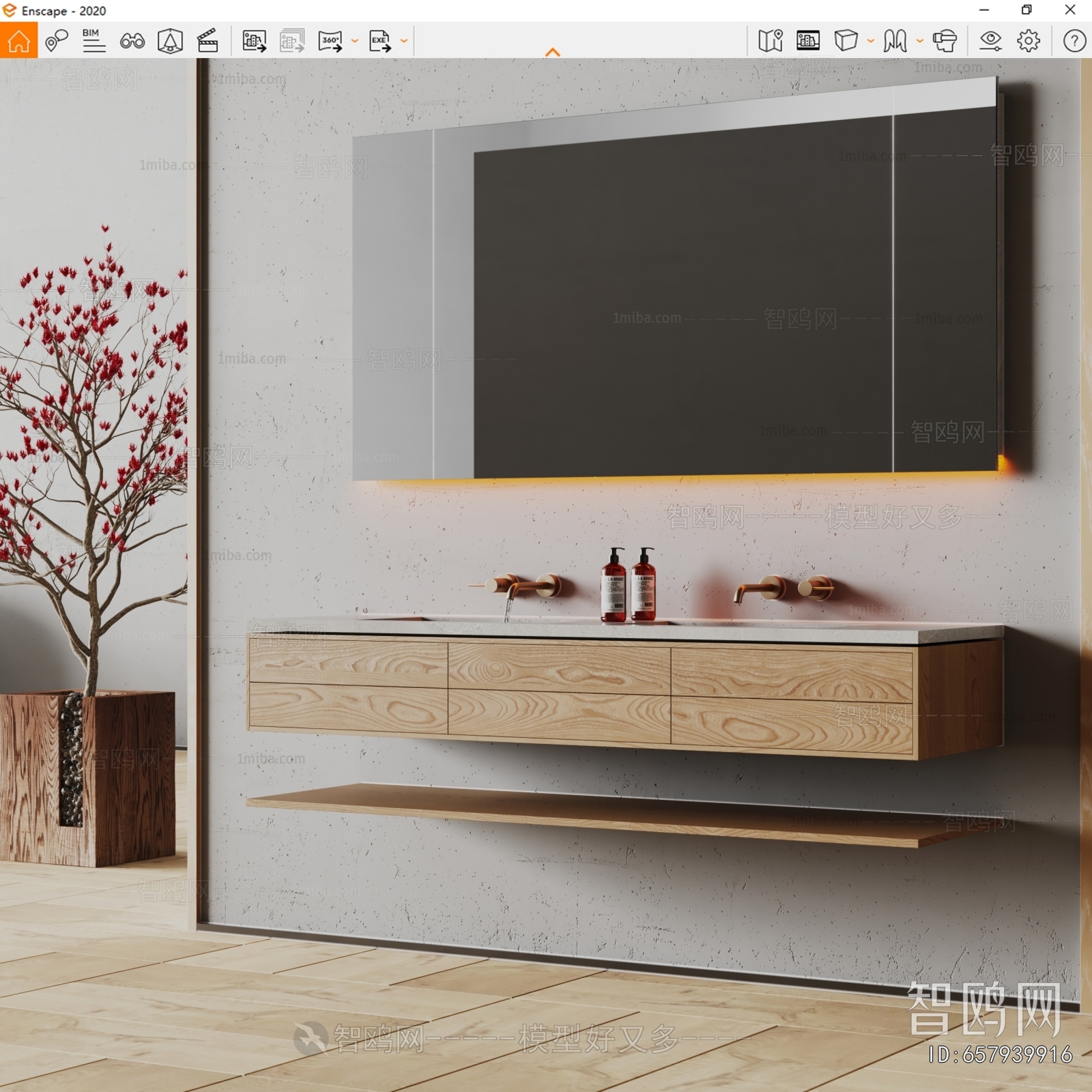The width and height of the screenshot is (1092, 1092).
Task: Take a screenshot render export
Action: [255, 41]
